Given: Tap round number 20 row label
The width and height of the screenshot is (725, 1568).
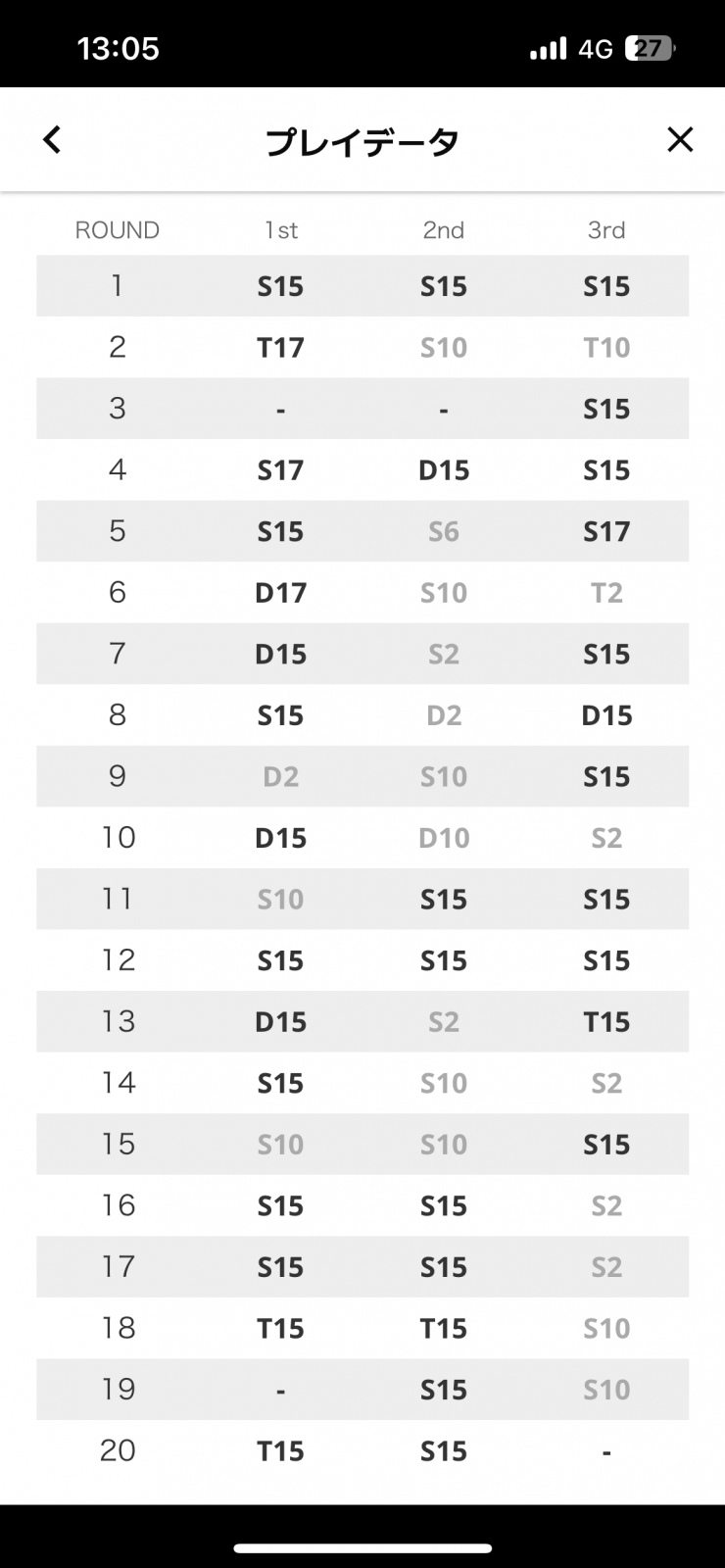Looking at the screenshot, I should (118, 1450).
